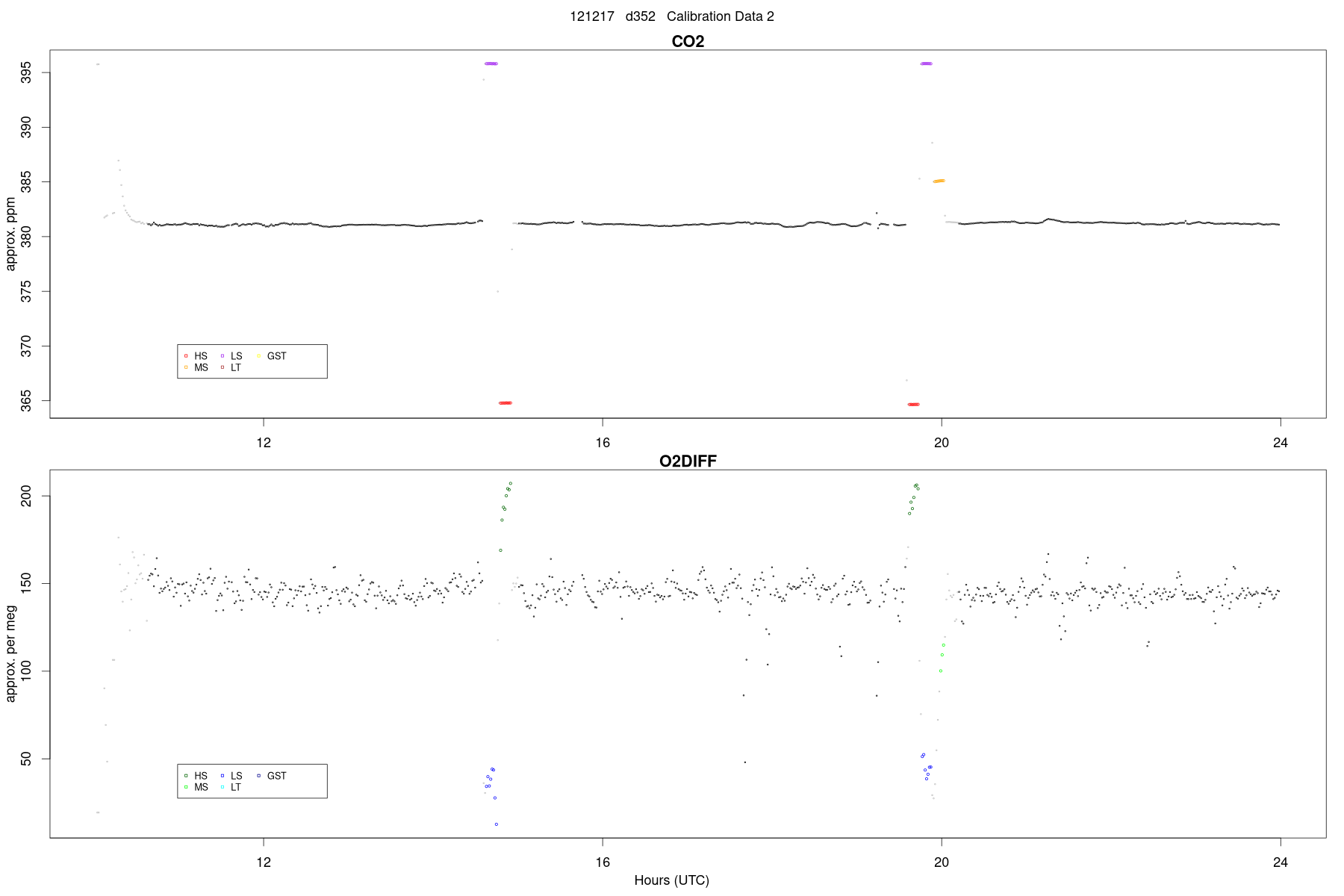
Task: Click the orange MS legend marker in CO2 plot
Action: click(x=186, y=367)
